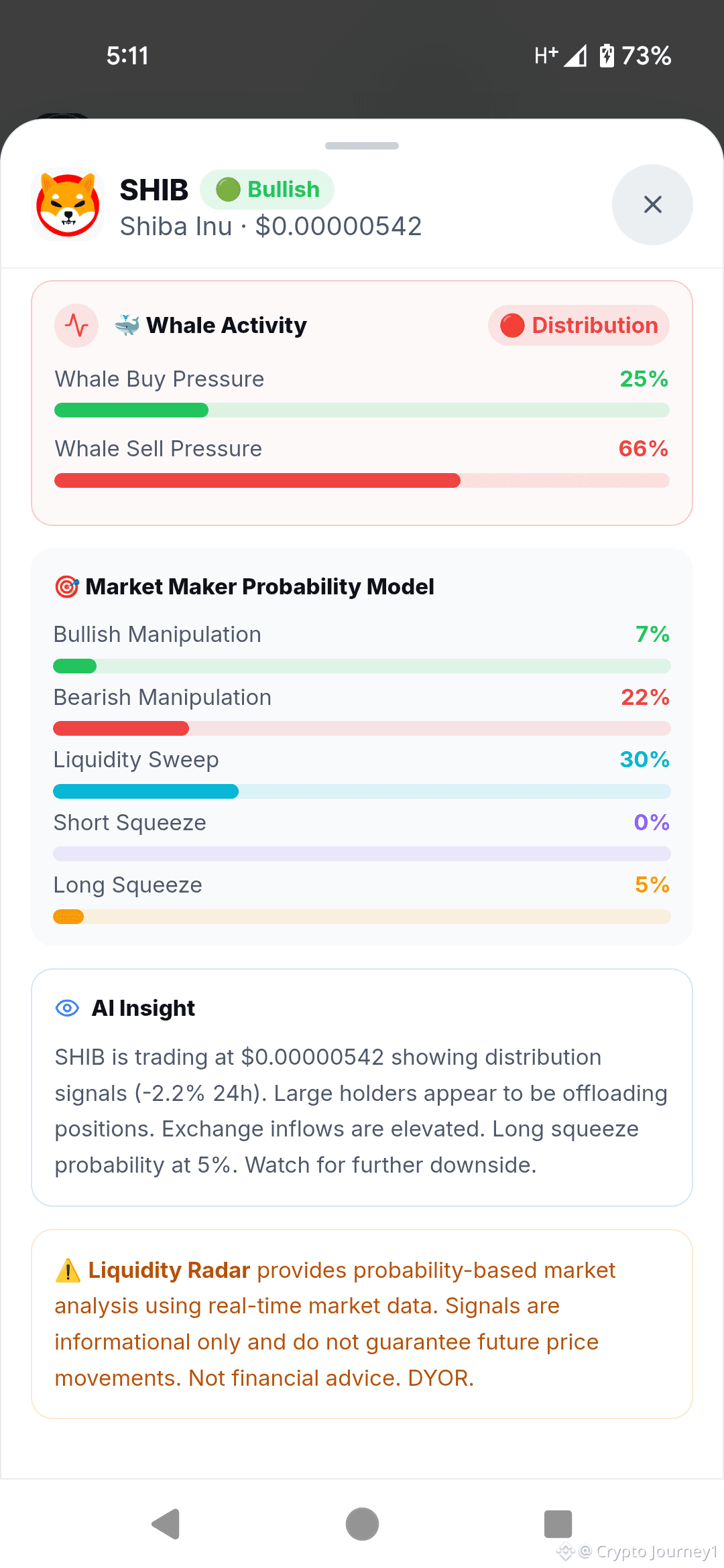This screenshot has height=1568, width=724.
Task: Close the SHIB details sheet
Action: click(652, 204)
